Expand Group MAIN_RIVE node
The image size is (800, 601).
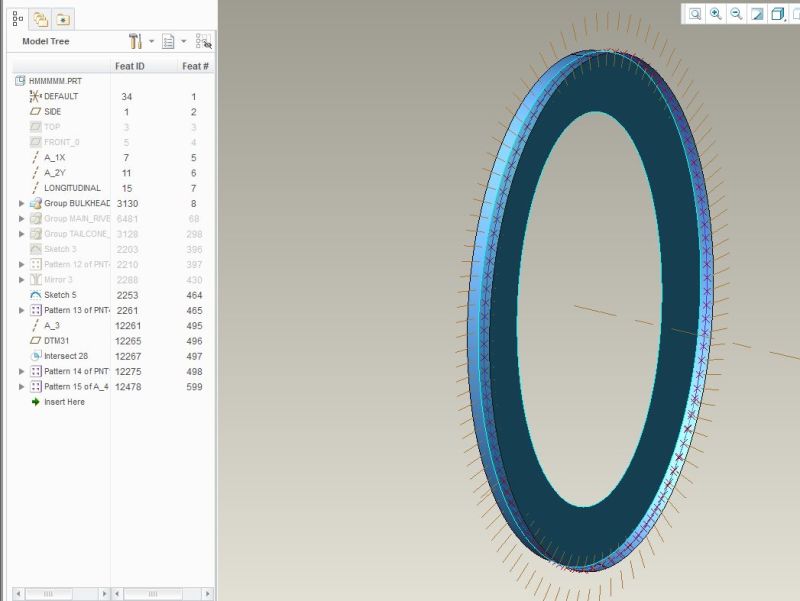tap(21, 218)
